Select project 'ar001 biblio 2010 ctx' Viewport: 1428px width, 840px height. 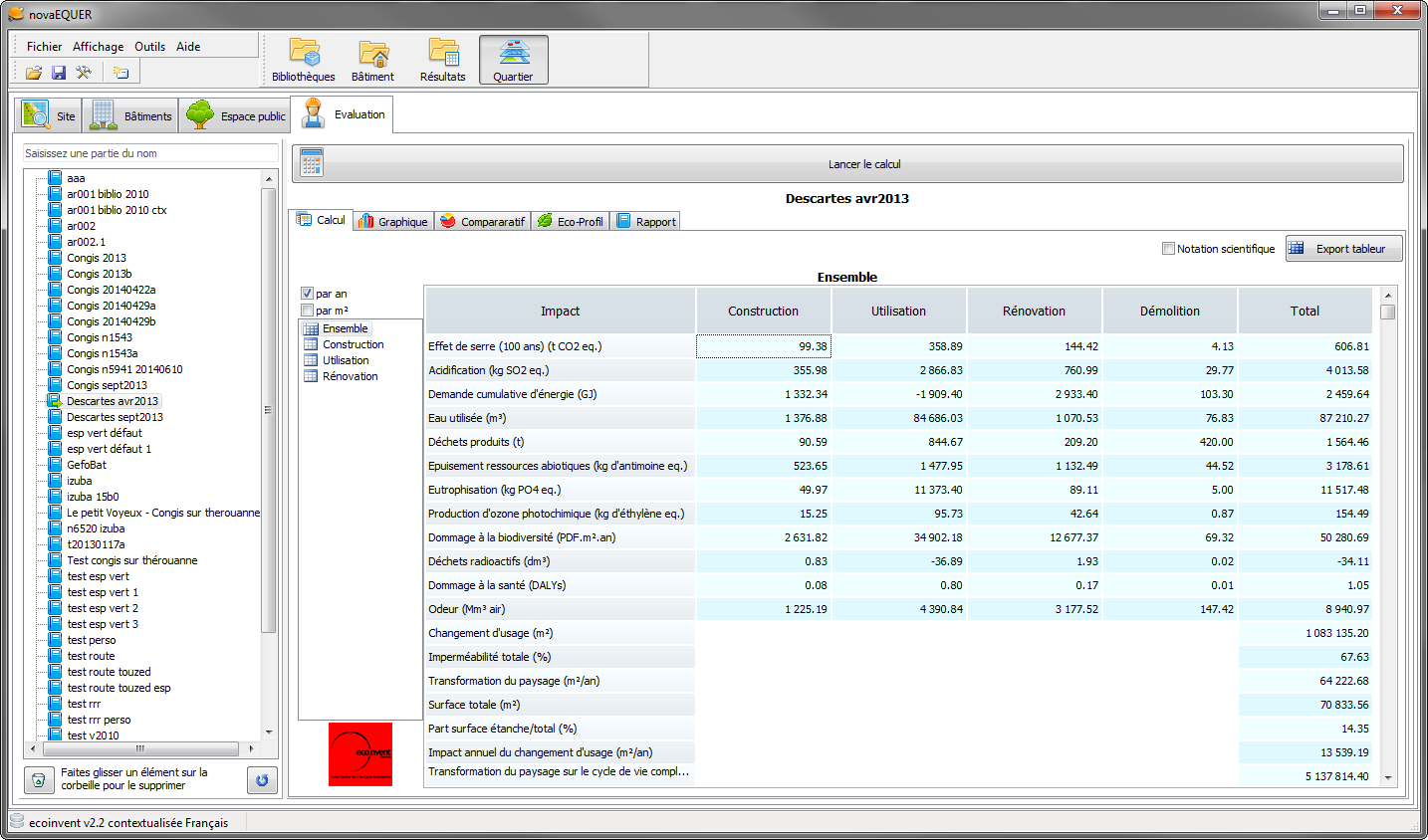(117, 210)
